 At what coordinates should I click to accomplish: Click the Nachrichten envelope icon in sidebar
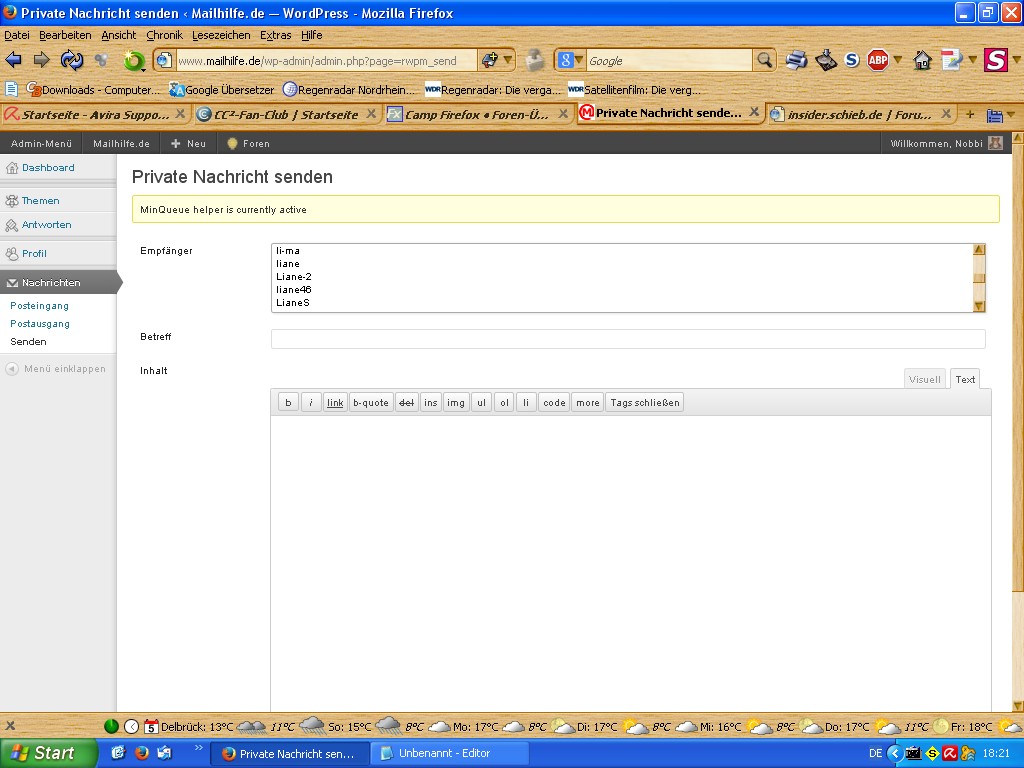[x=12, y=283]
